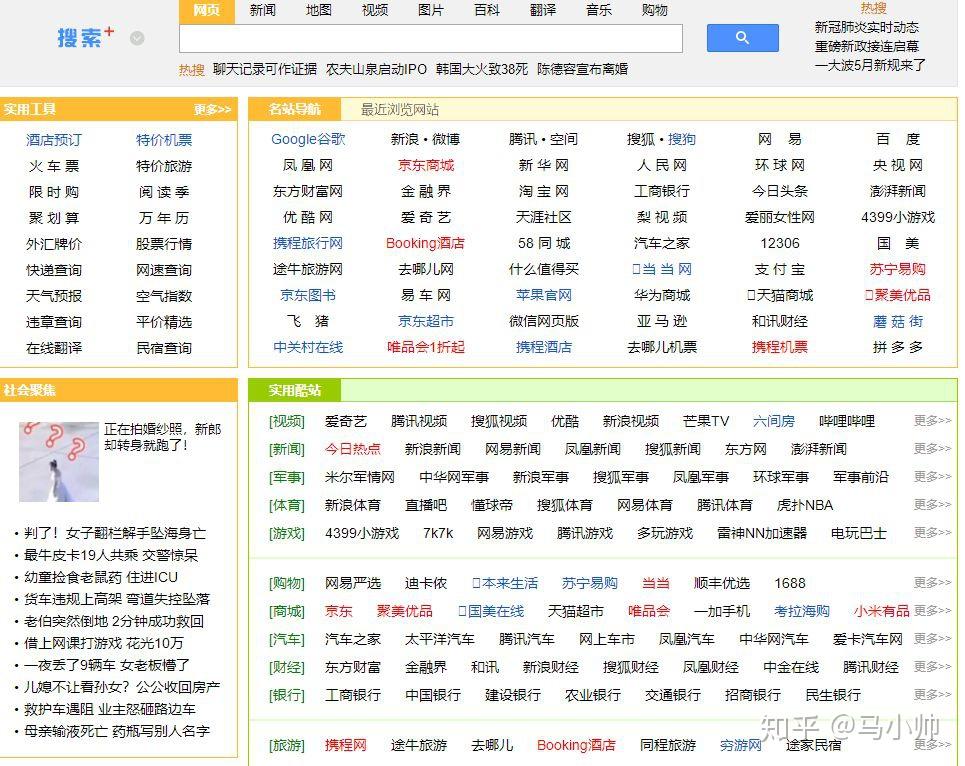Viewport: 965px width, 766px height.
Task: Read news 幼童捡食老鼠药 住进ICU
Action: click(x=101, y=577)
